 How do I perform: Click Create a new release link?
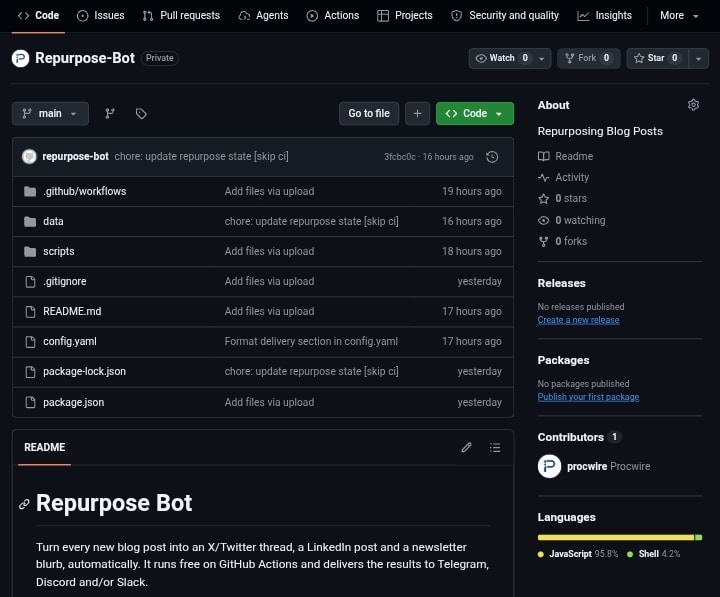click(578, 320)
